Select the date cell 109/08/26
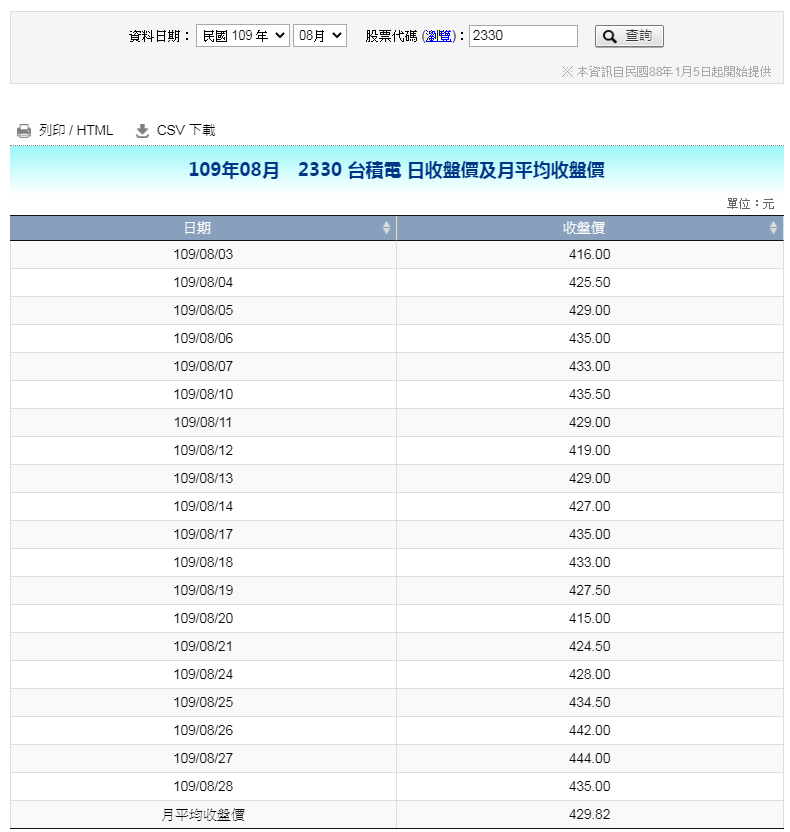The width and height of the screenshot is (790, 832). pyautogui.click(x=203, y=731)
